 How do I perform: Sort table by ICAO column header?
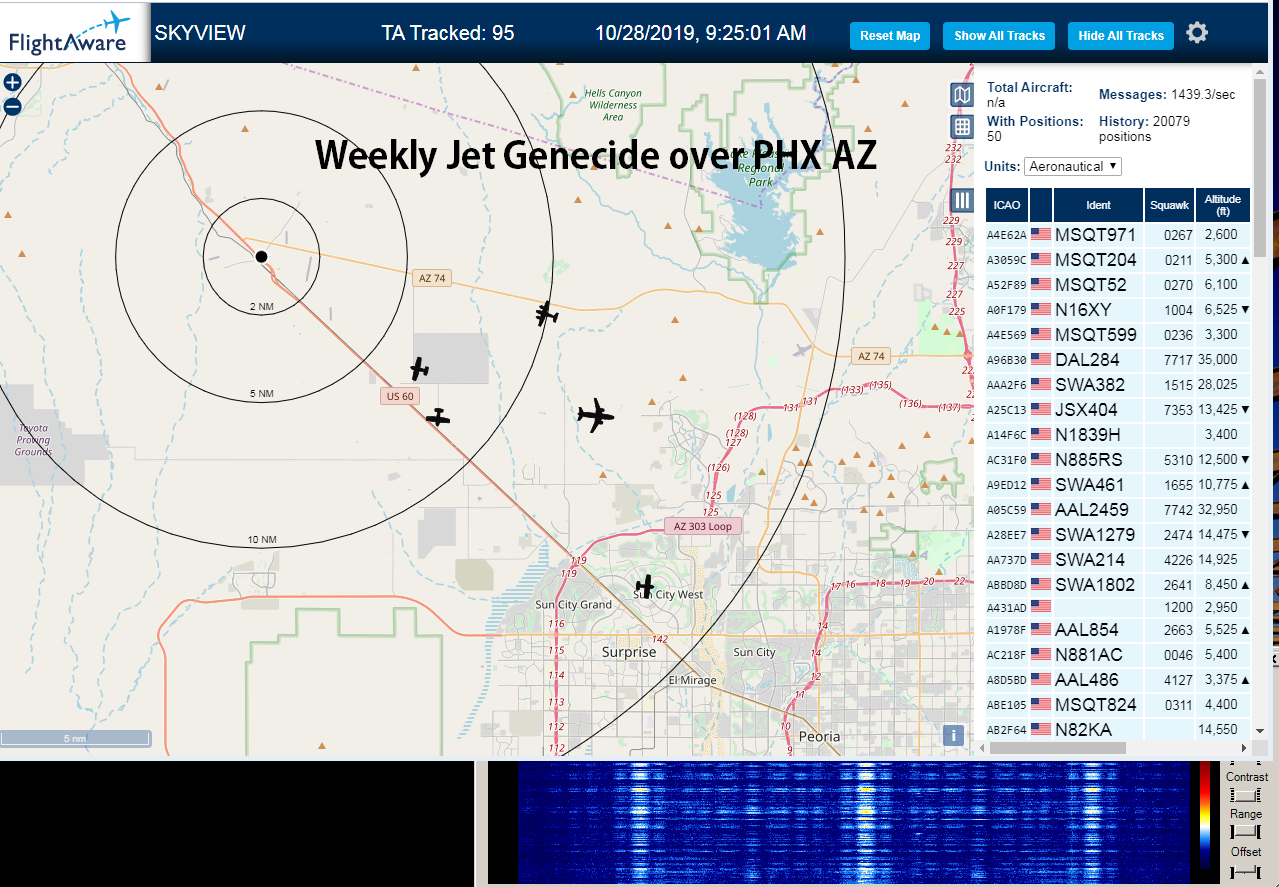point(1007,205)
